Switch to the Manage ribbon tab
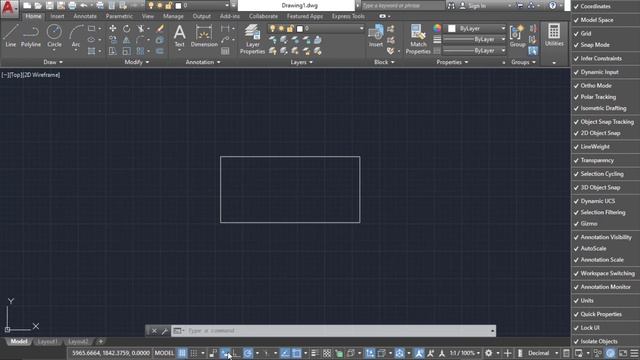Screen dimensions: 640x360 tap(173, 16)
